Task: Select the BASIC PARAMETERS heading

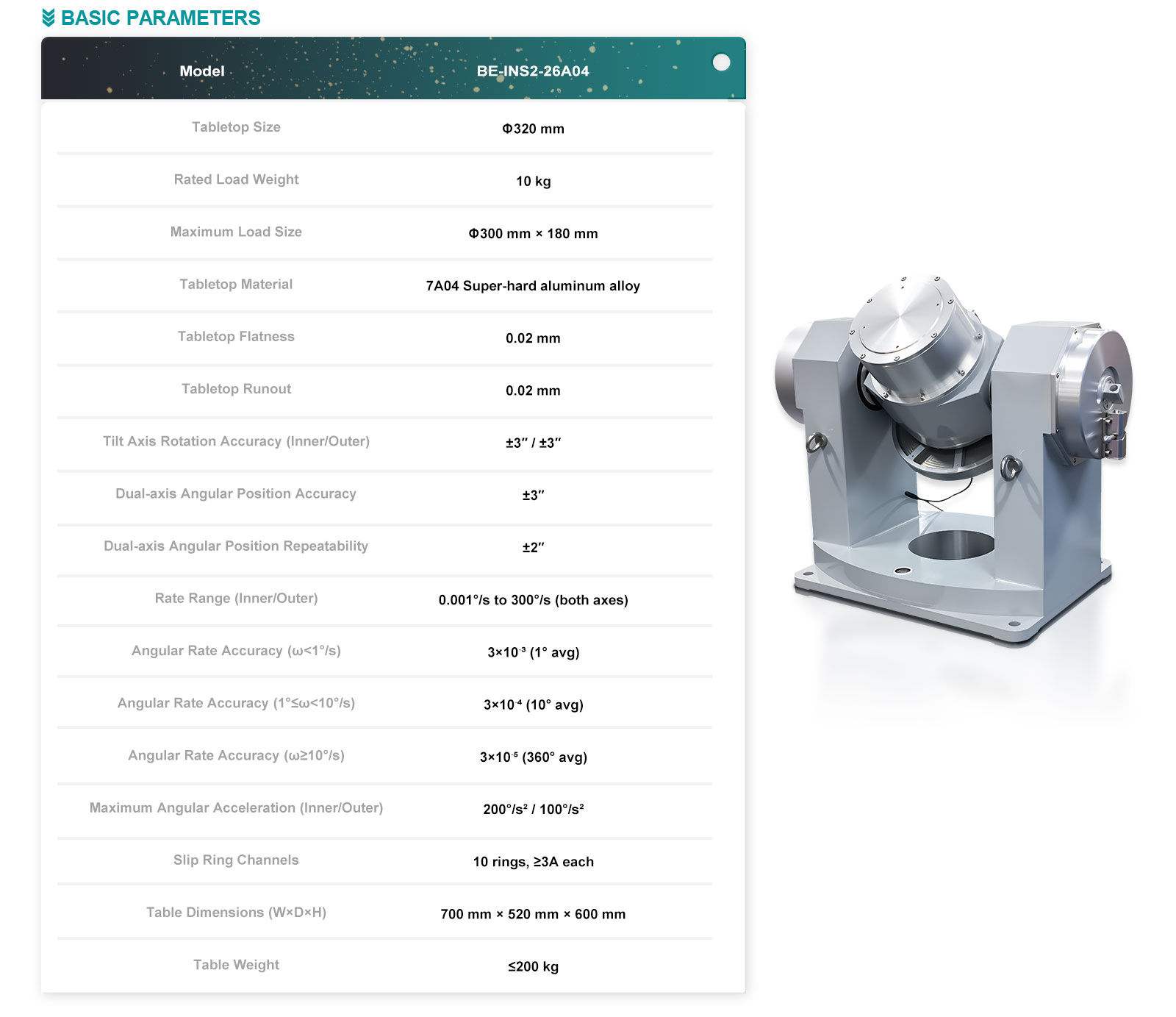Action: click(160, 18)
